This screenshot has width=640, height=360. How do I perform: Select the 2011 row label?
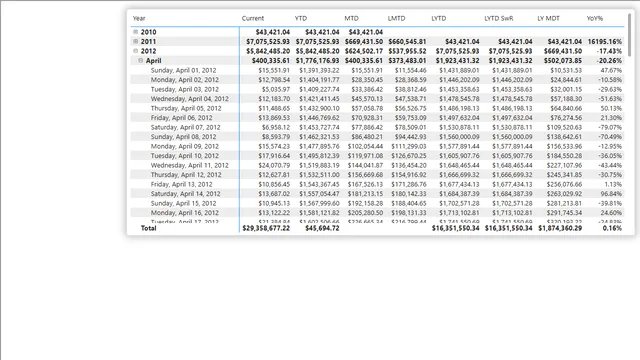[x=149, y=41]
